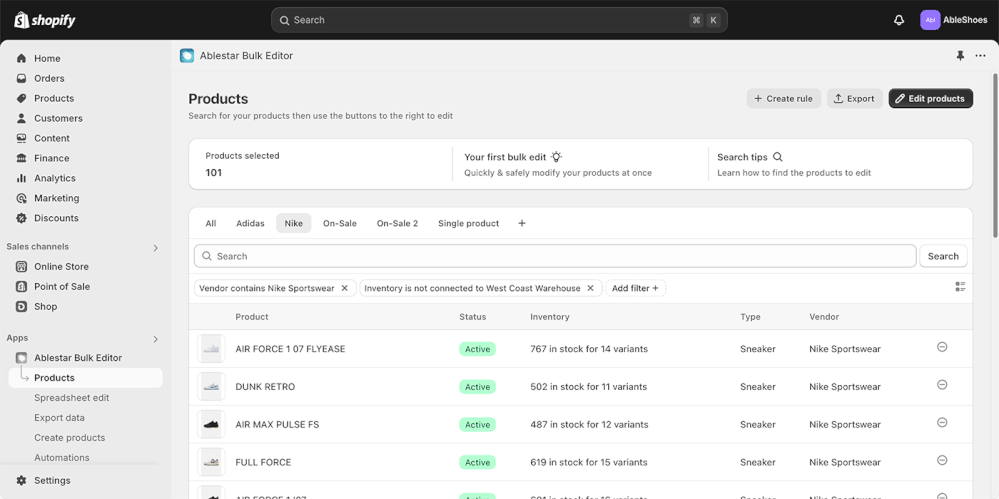Image resolution: width=999 pixels, height=499 pixels.
Task: Click the Home icon in sidebar
Action: coord(22,59)
